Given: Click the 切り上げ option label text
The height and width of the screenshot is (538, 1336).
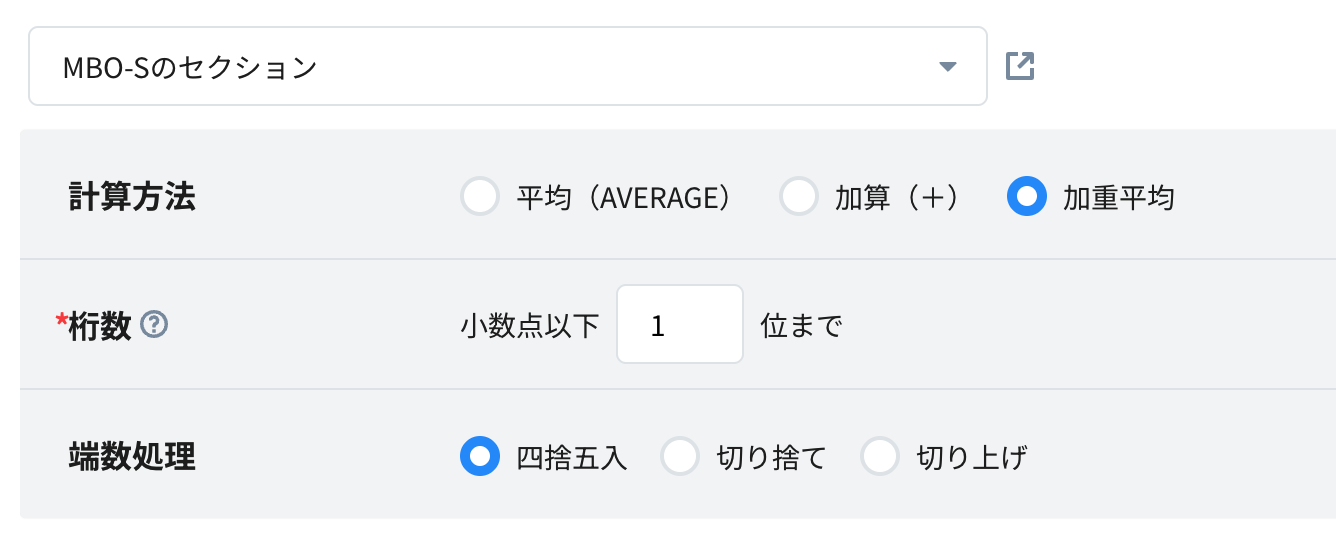Looking at the screenshot, I should tap(972, 458).
